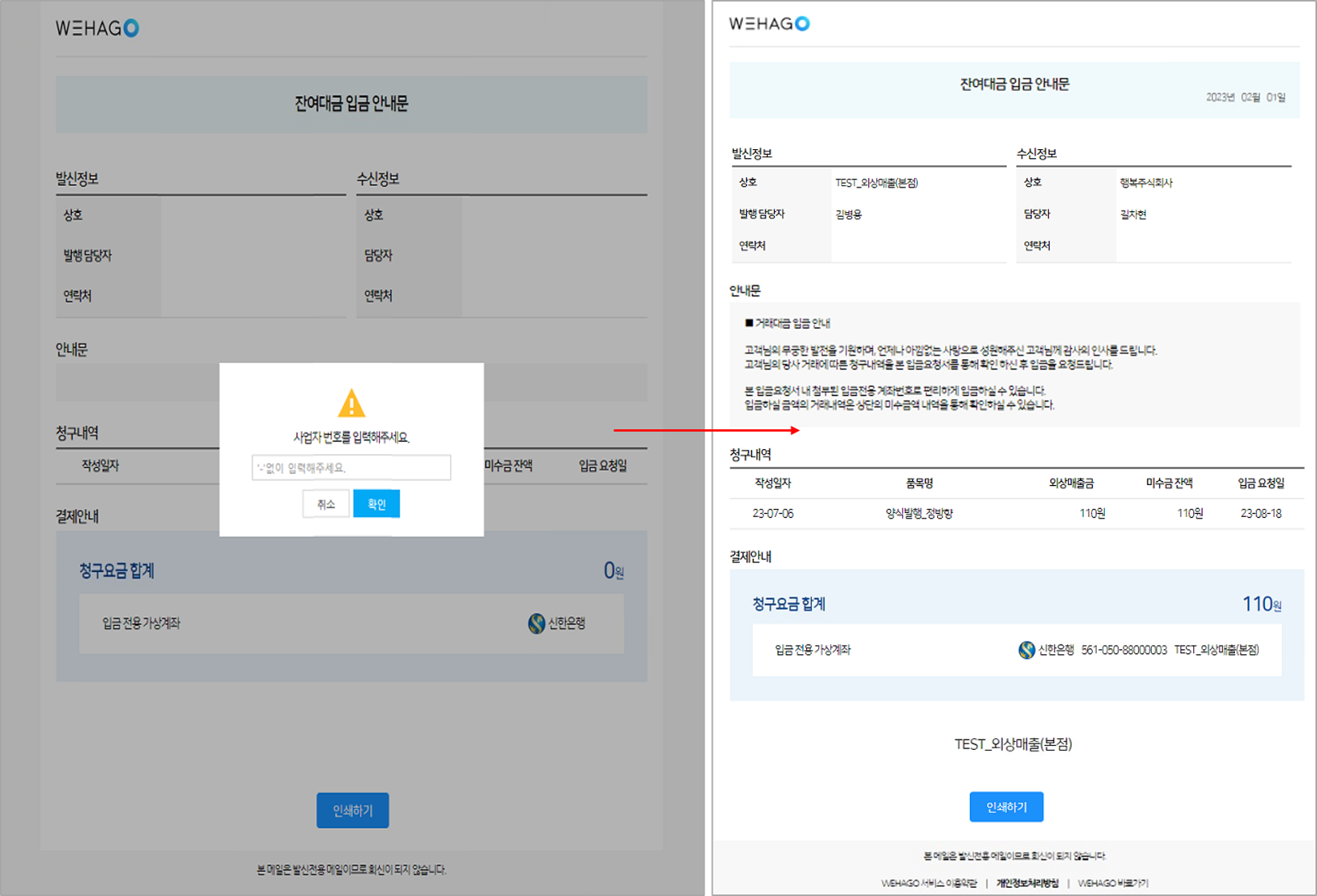Click the left 인쇄하기 print button

point(352,810)
